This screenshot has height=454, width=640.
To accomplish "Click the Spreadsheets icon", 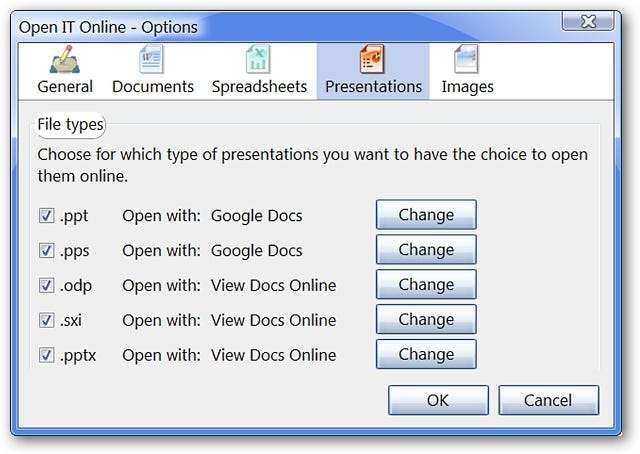I will (x=258, y=61).
